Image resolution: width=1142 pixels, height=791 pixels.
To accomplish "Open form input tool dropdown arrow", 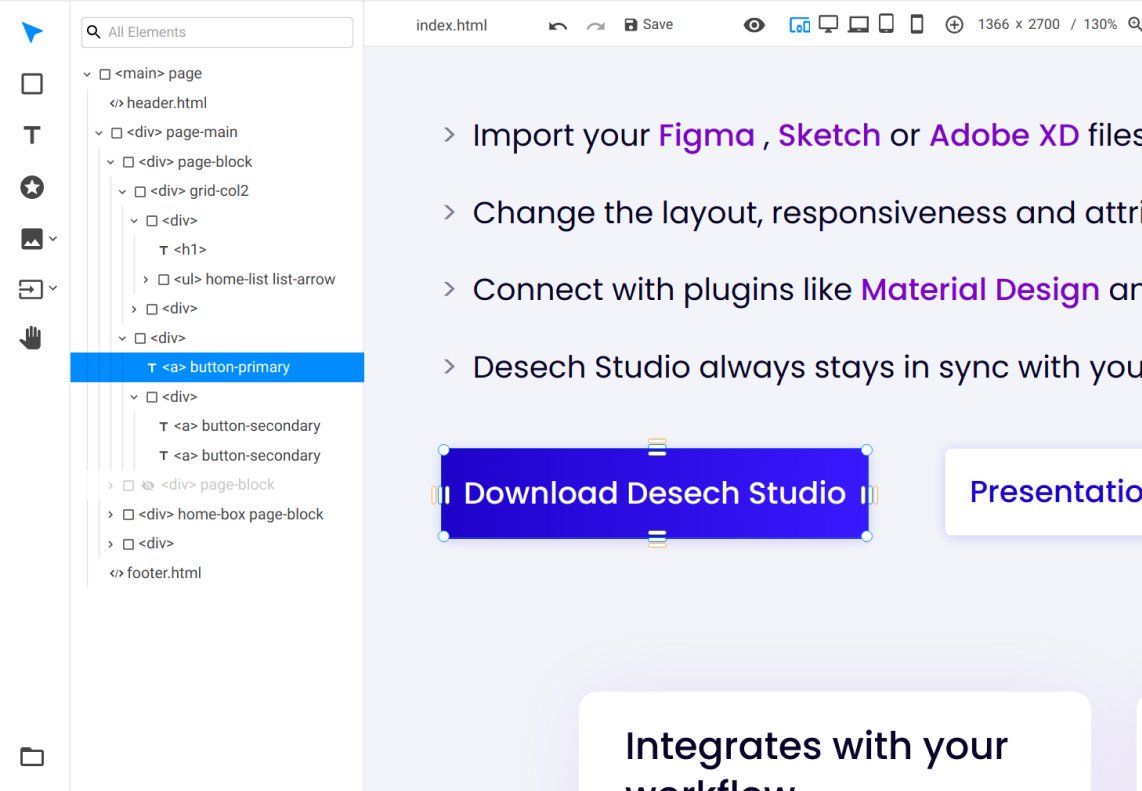I will click(53, 288).
